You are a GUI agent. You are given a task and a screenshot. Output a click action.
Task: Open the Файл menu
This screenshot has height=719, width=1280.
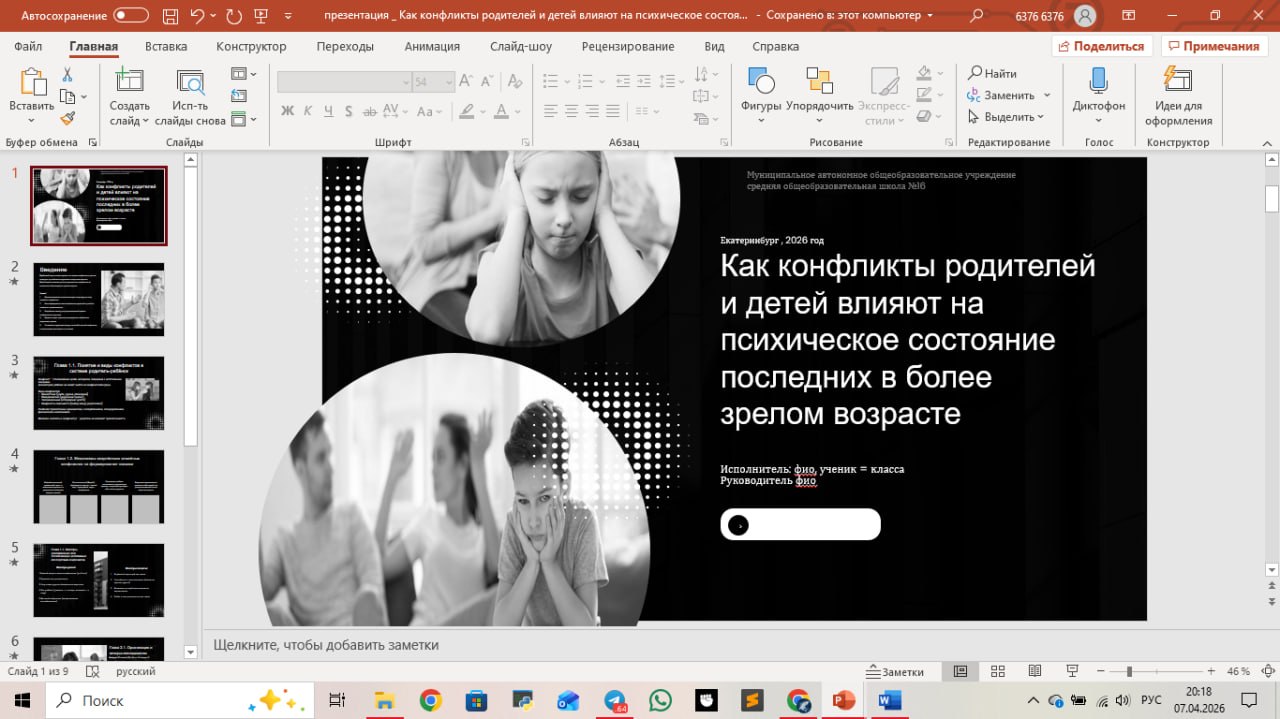tap(28, 46)
